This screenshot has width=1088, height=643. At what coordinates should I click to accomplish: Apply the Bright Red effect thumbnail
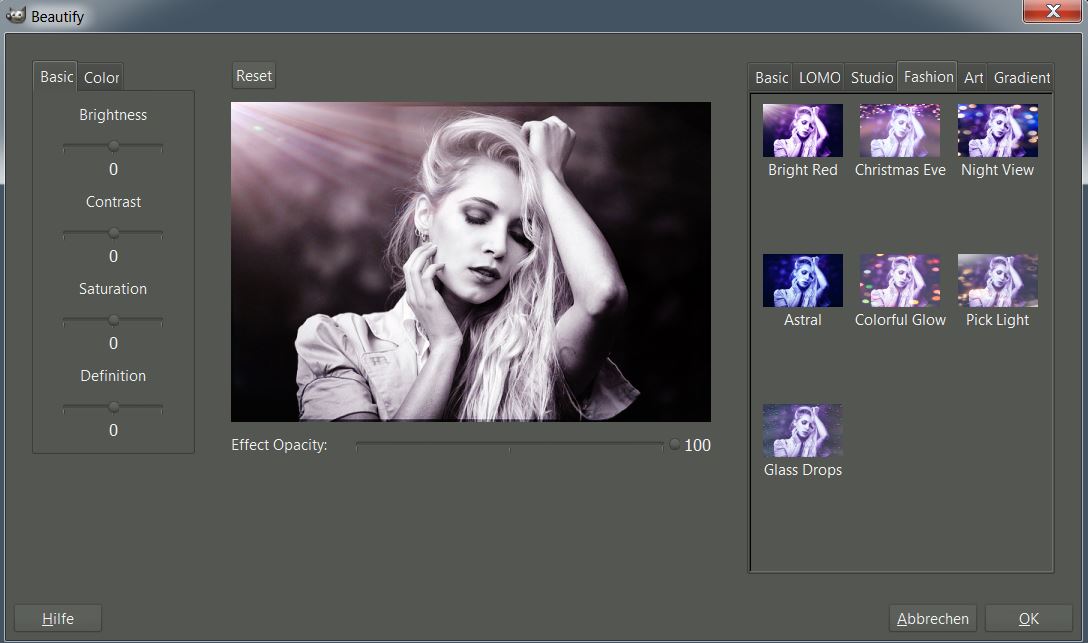coord(802,130)
